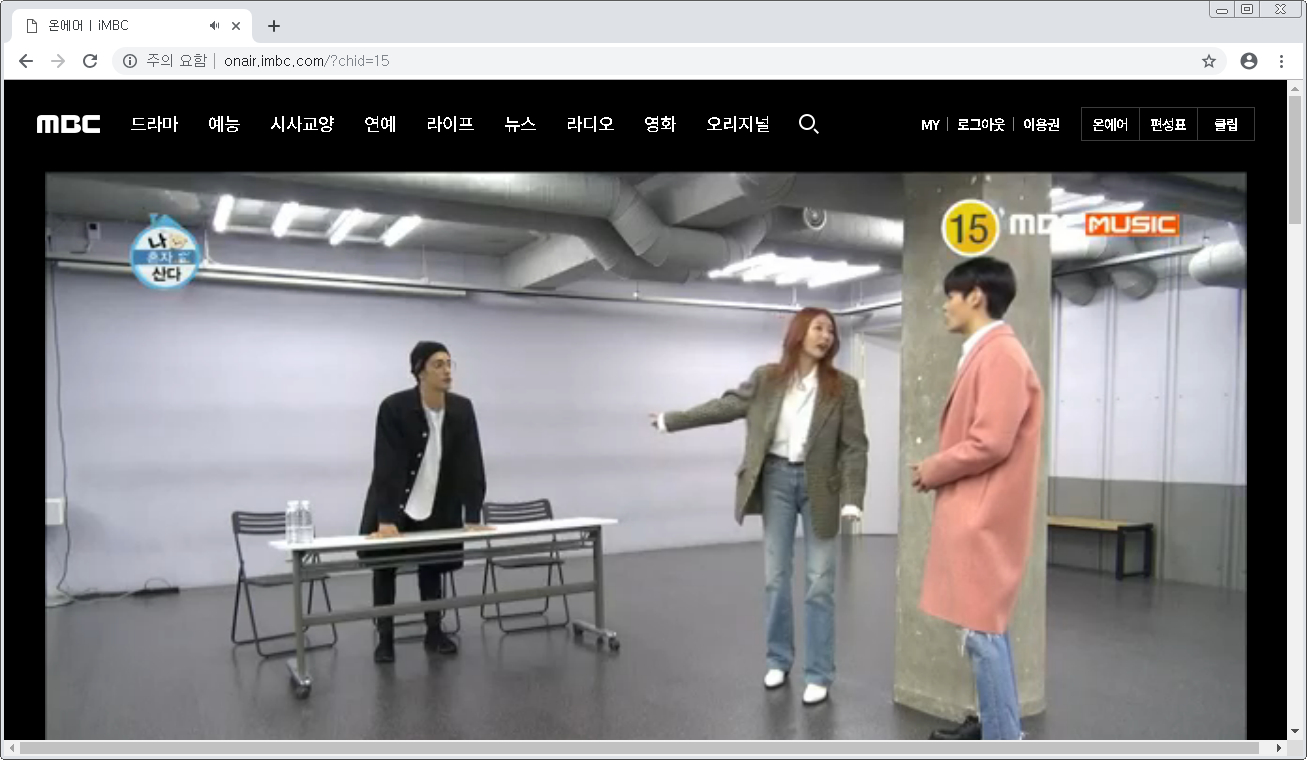
Task: Open the Chrome profile avatar icon
Action: coord(1249,61)
